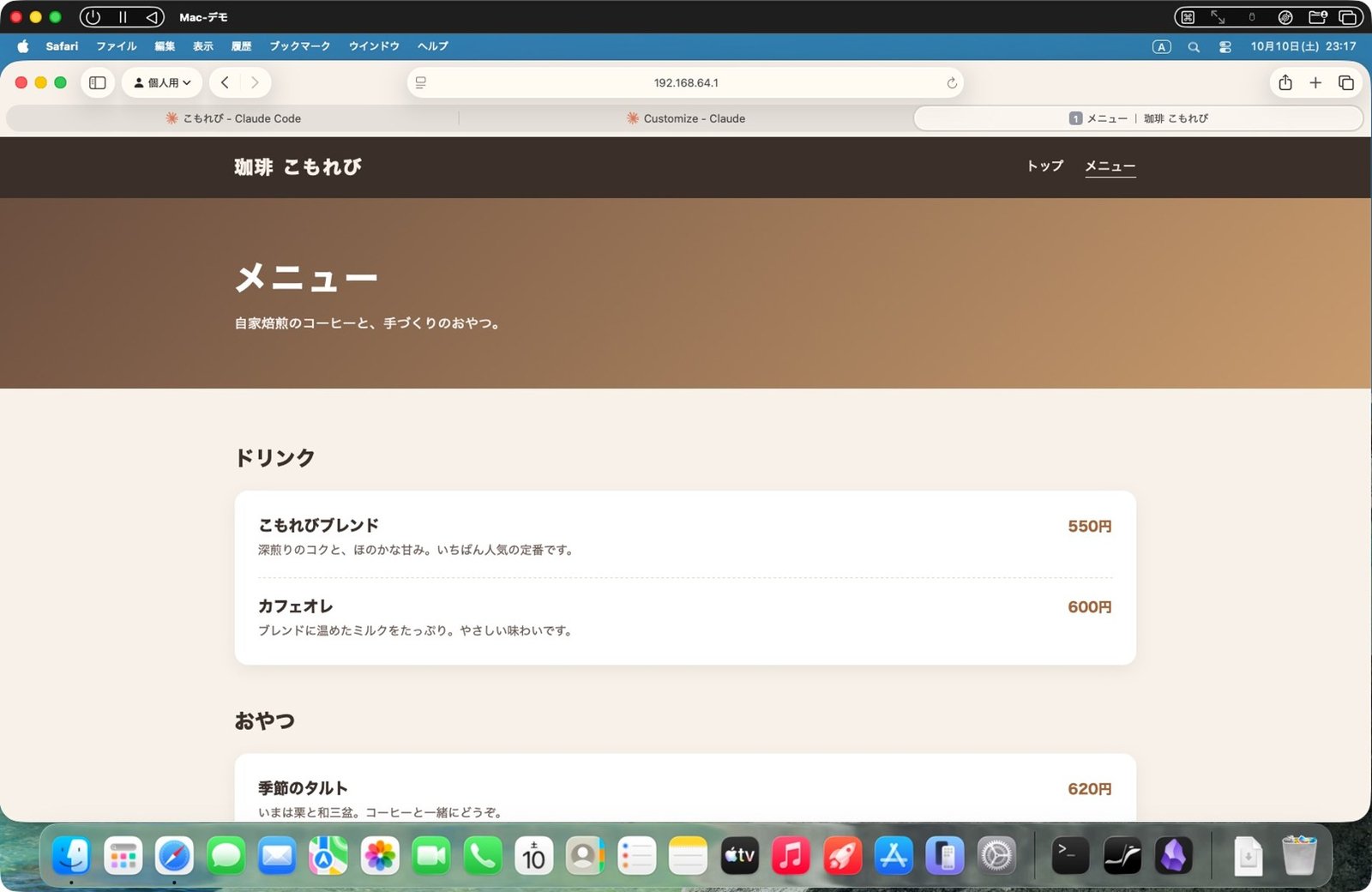The image size is (1372, 892).
Task: Open Notes from the Dock
Action: coord(688,855)
